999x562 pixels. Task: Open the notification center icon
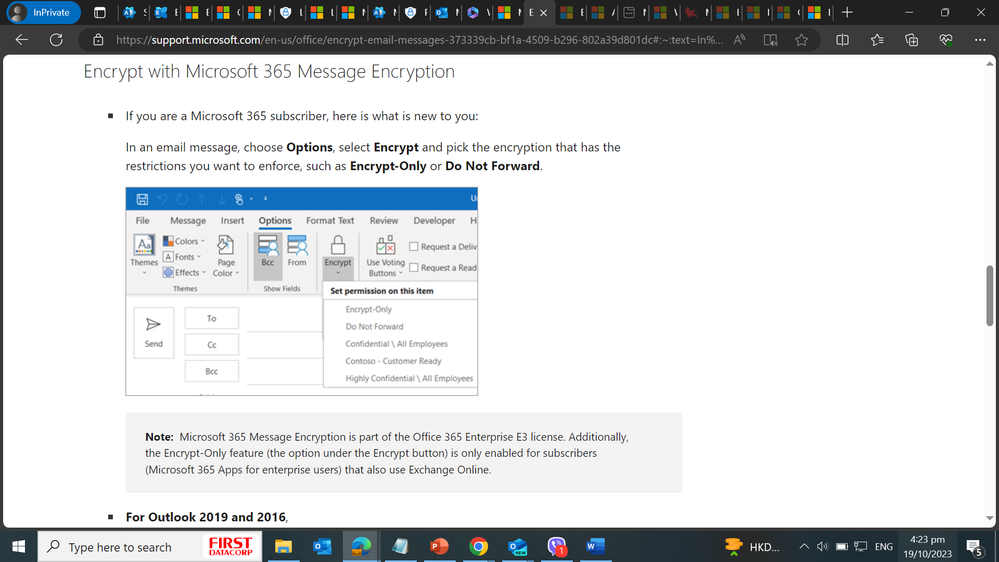click(975, 547)
